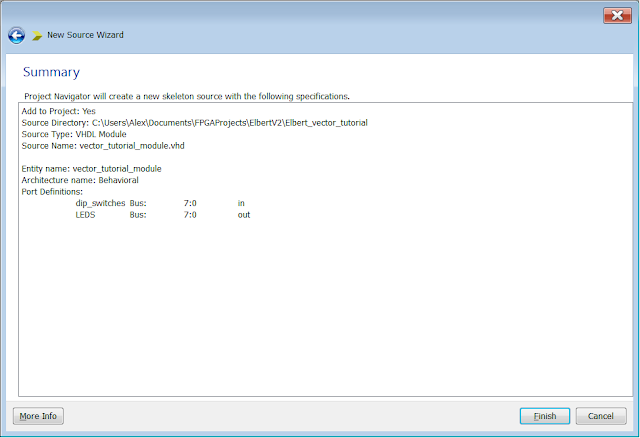Click the 'in' direction of dip_switches
640x438 pixels.
tap(241, 203)
